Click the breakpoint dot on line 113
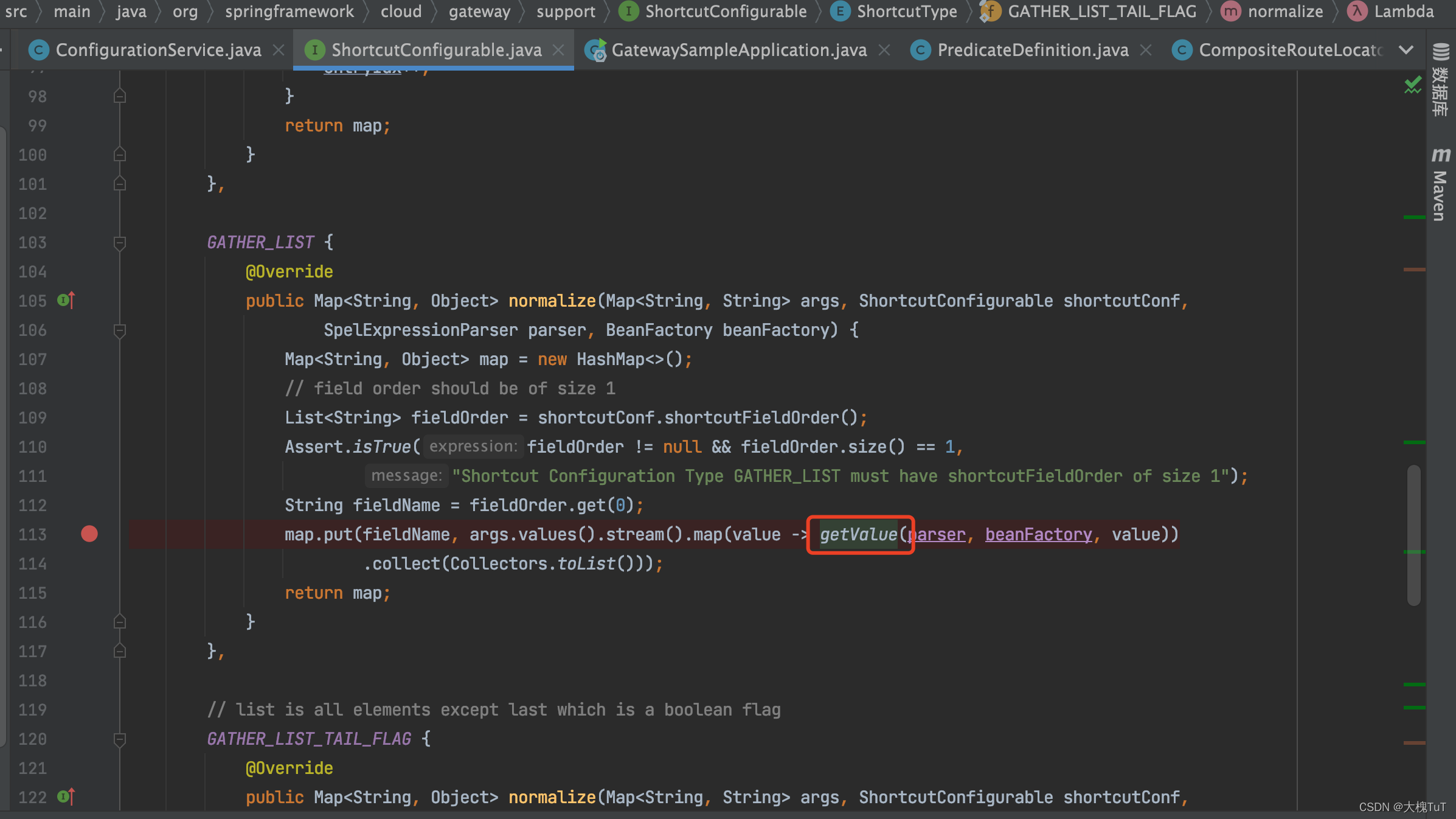This screenshot has width=1456, height=819. (x=89, y=534)
